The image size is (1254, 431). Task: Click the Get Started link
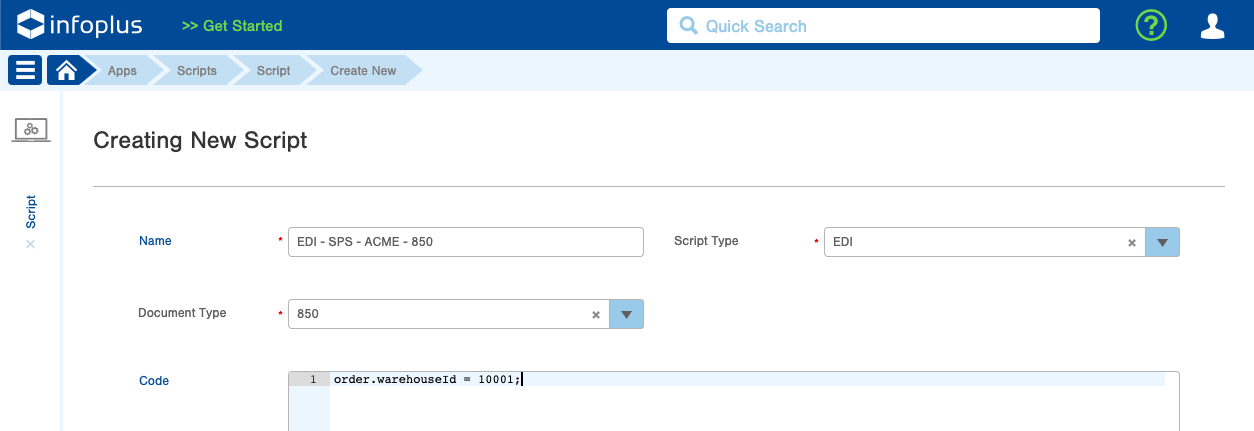coord(232,26)
